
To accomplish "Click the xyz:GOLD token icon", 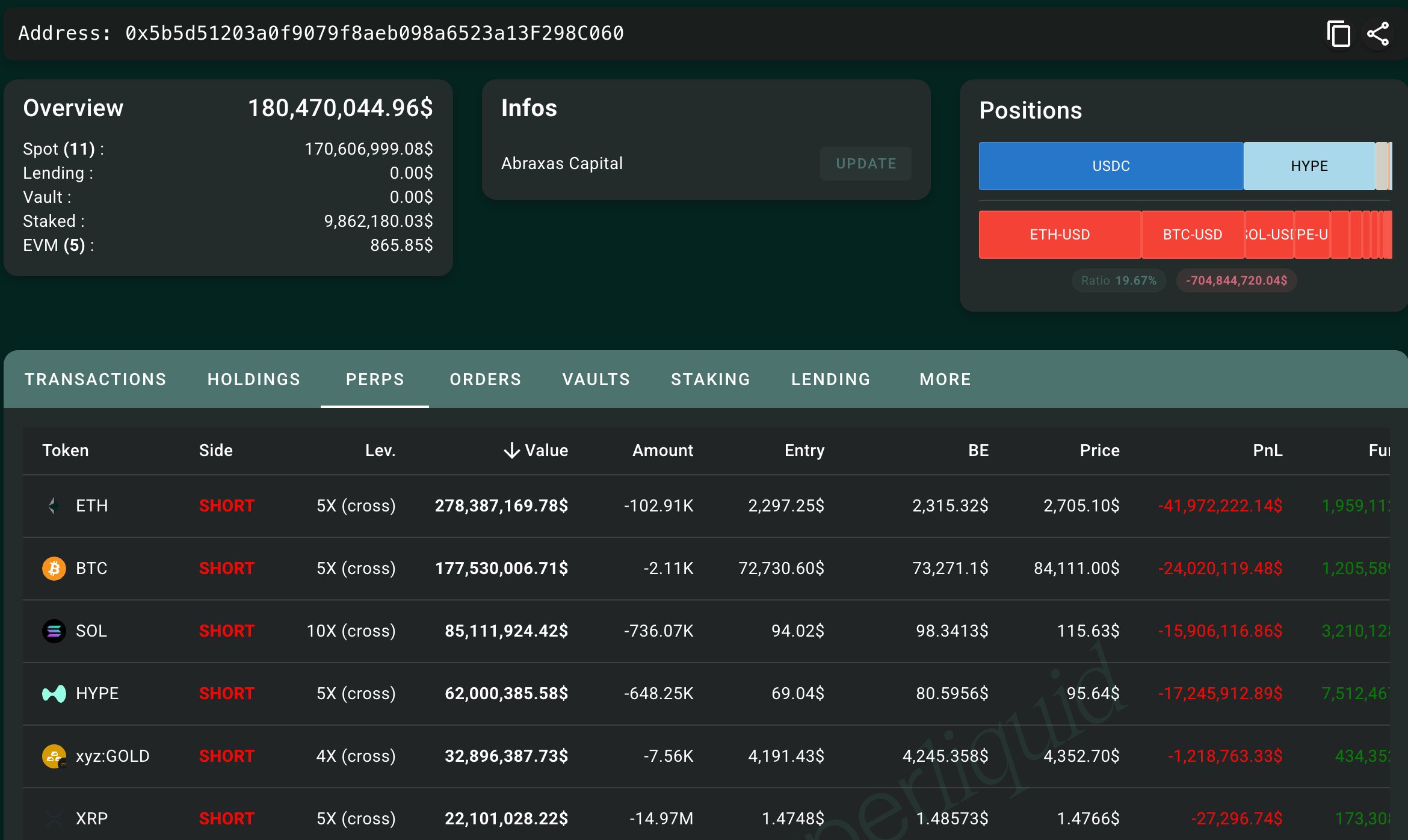I will 54,756.
